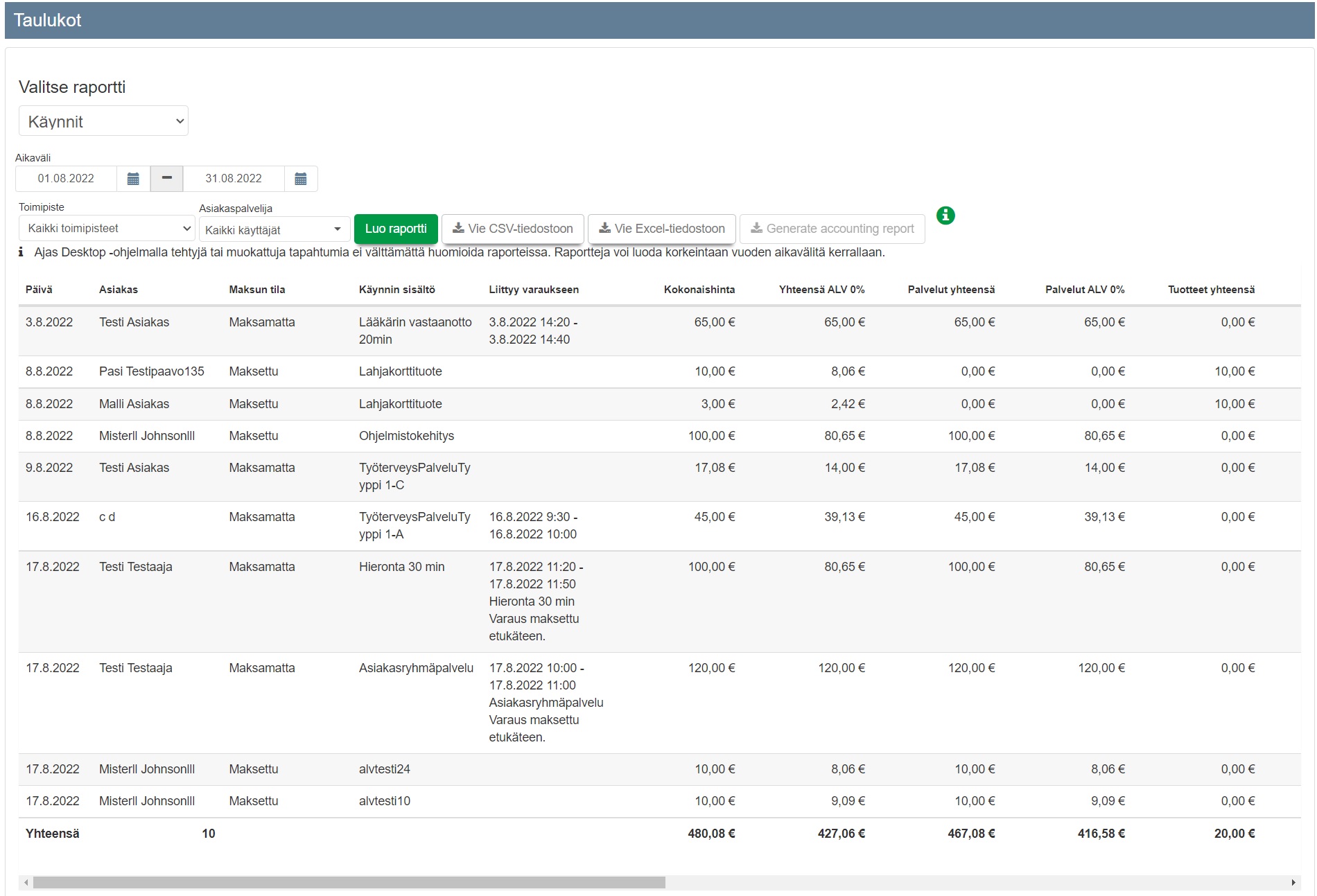
Task: Click the green info circle icon
Action: coord(945,216)
